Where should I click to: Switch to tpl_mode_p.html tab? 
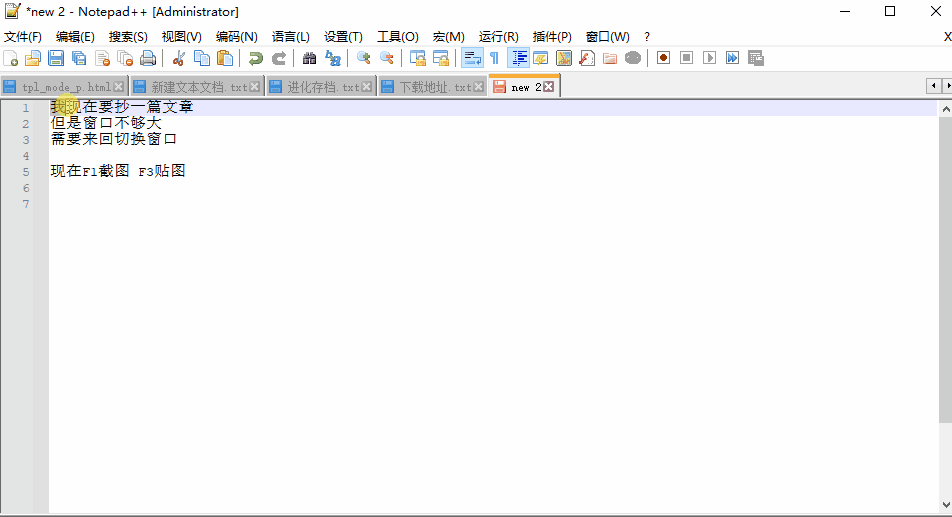(x=66, y=87)
